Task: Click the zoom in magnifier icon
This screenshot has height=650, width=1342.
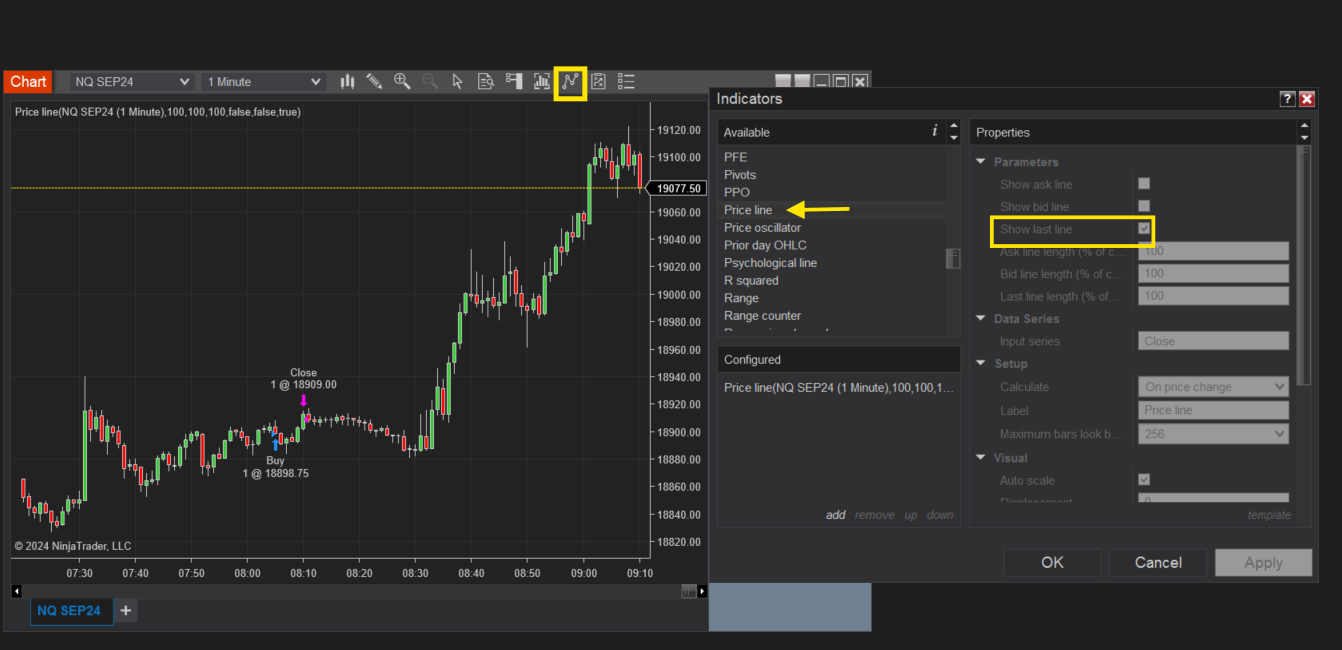Action: point(402,82)
